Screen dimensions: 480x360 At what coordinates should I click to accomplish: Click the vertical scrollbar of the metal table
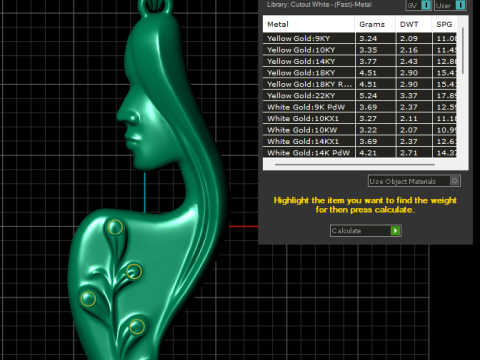pos(463,51)
